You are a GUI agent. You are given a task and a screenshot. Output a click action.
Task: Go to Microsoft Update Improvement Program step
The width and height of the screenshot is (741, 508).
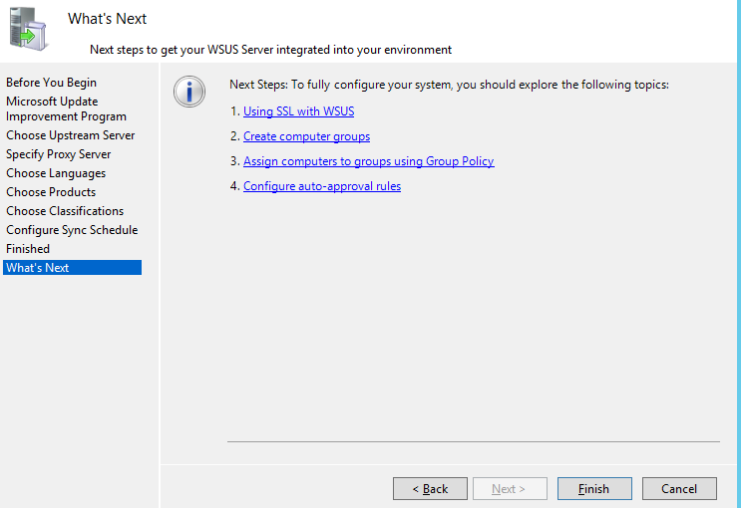pos(66,109)
